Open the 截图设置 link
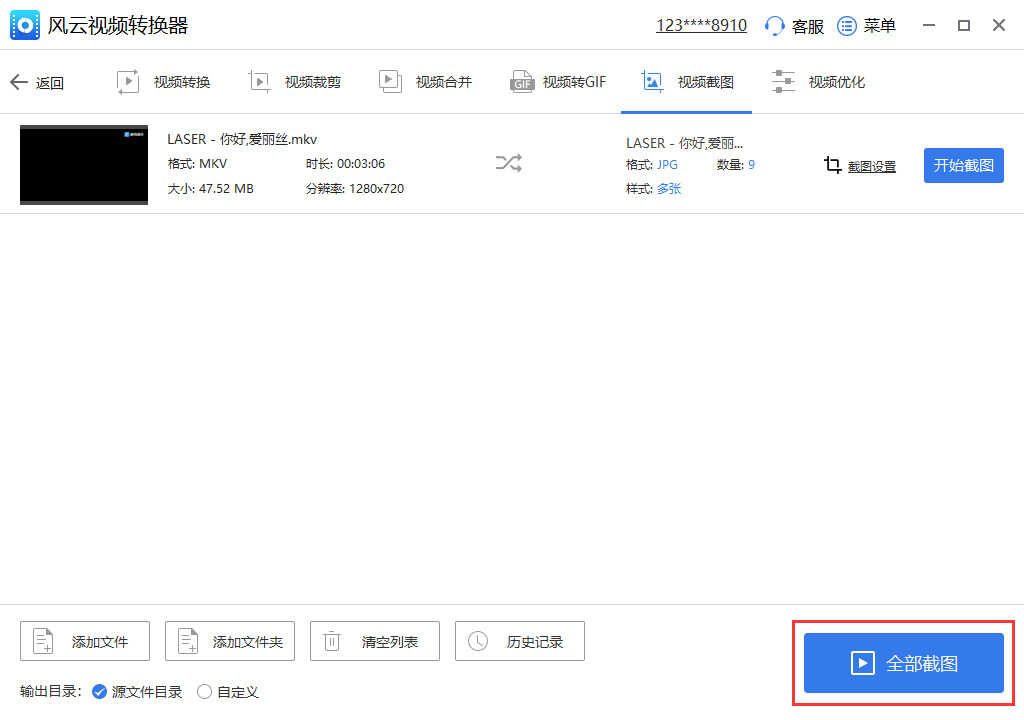This screenshot has width=1024, height=720. click(x=872, y=167)
